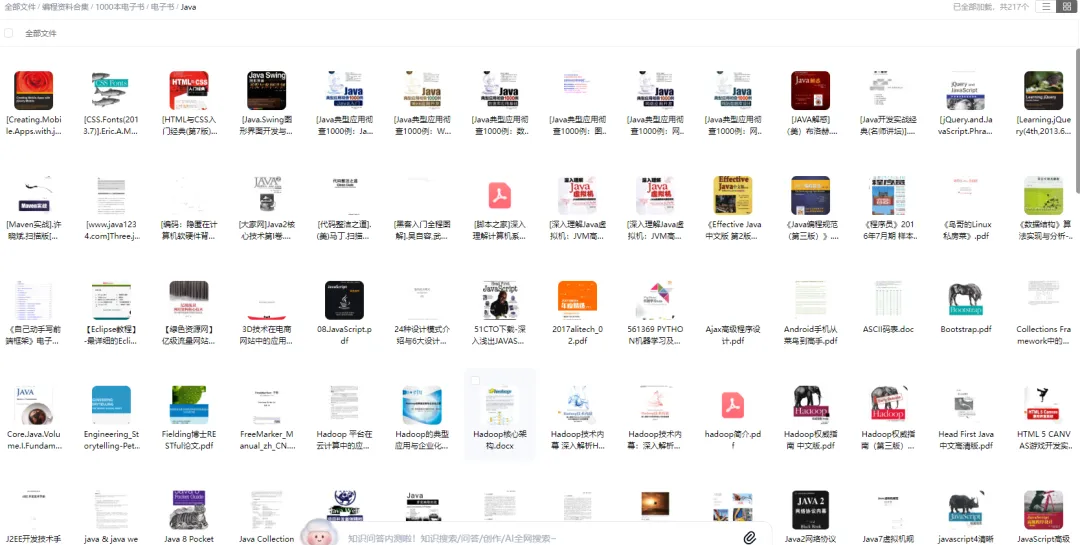Select file name Ajax高级程序设计.pdf
This screenshot has height=545, width=1080.
tap(733, 335)
